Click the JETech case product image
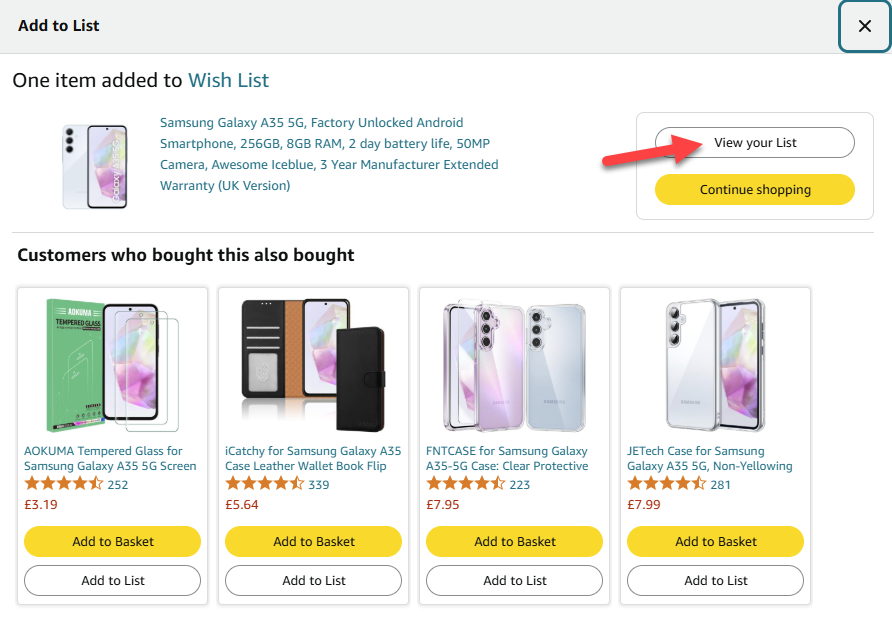The image size is (892, 621). (715, 365)
